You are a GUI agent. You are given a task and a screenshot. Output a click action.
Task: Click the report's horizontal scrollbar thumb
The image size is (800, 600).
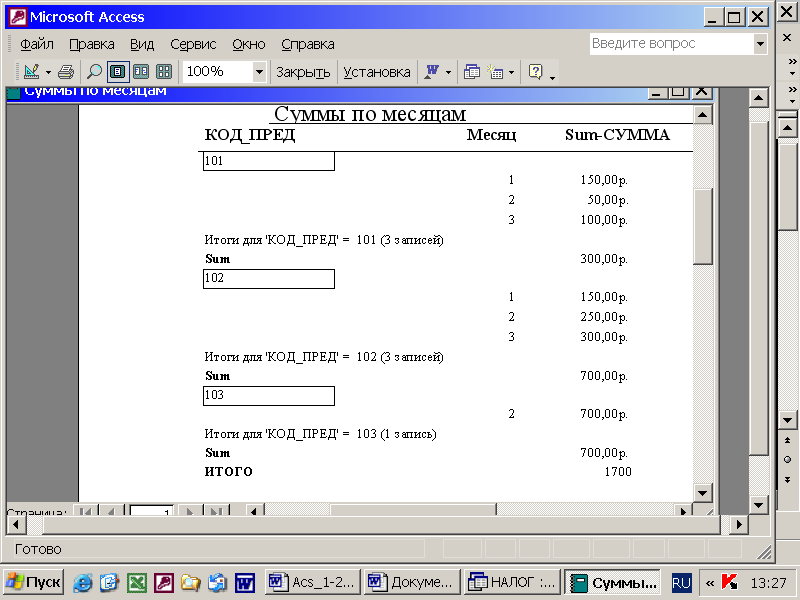[x=413, y=509]
